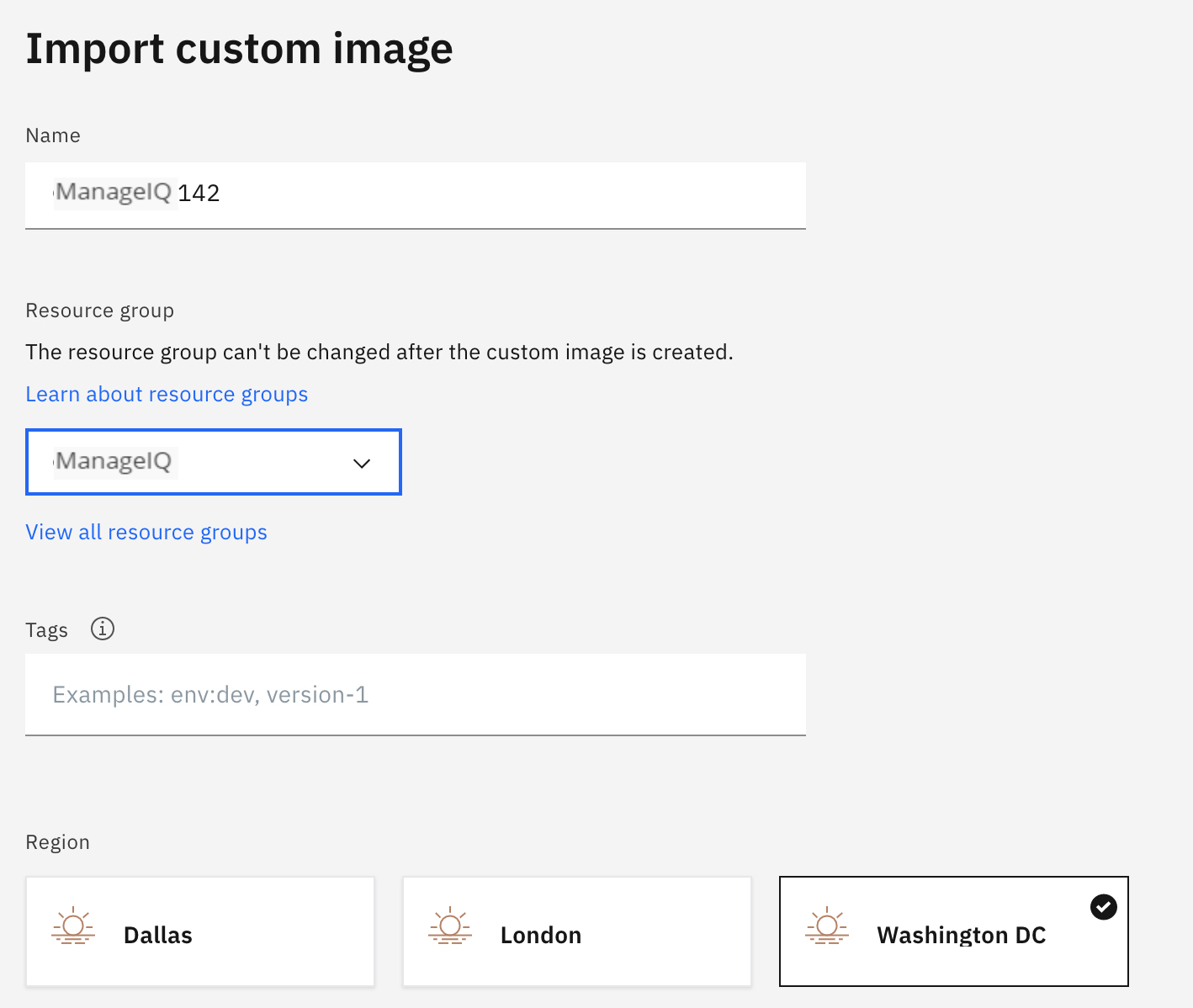Click the Import custom image heading

click(239, 48)
